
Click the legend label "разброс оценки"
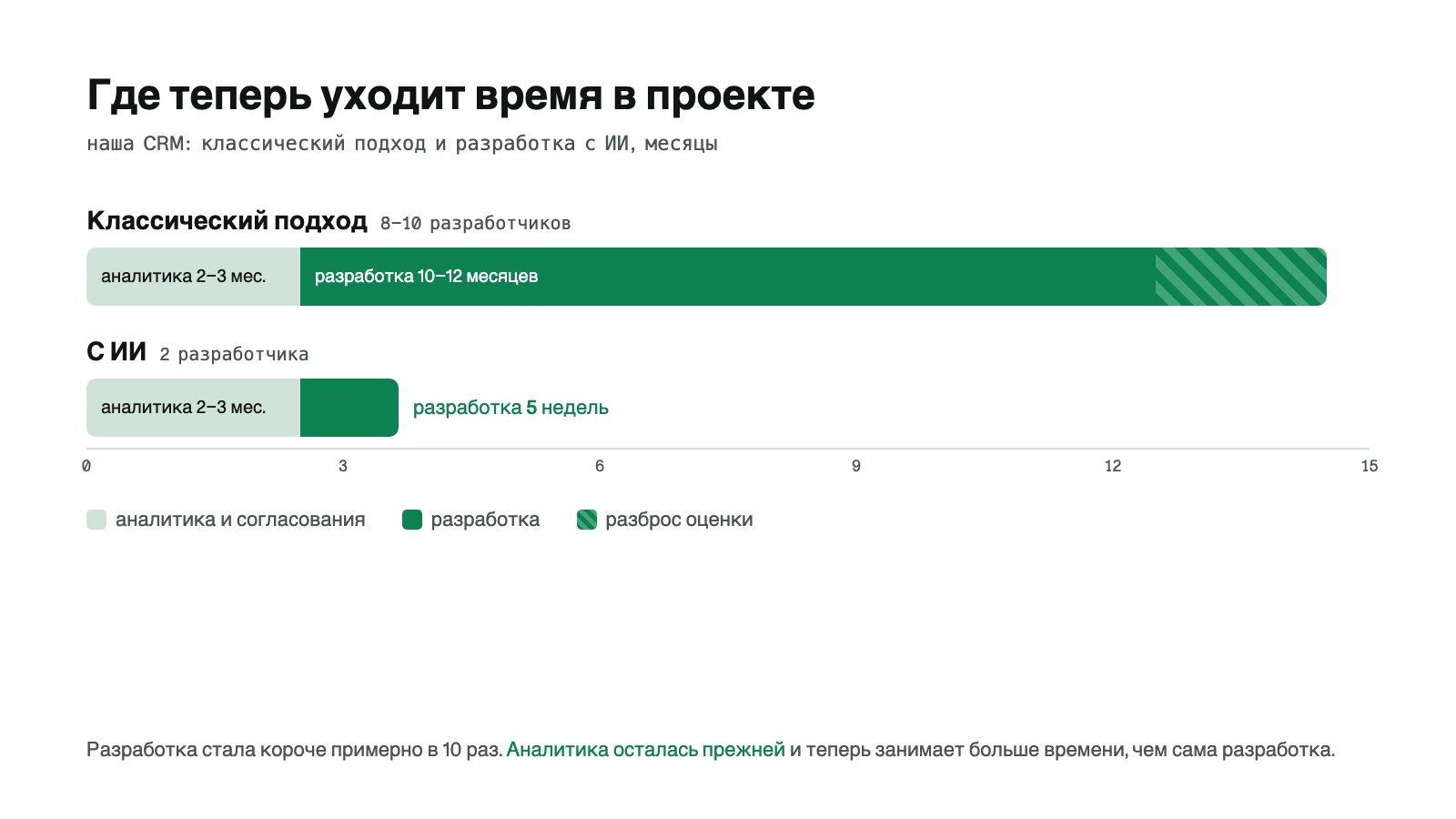[679, 520]
